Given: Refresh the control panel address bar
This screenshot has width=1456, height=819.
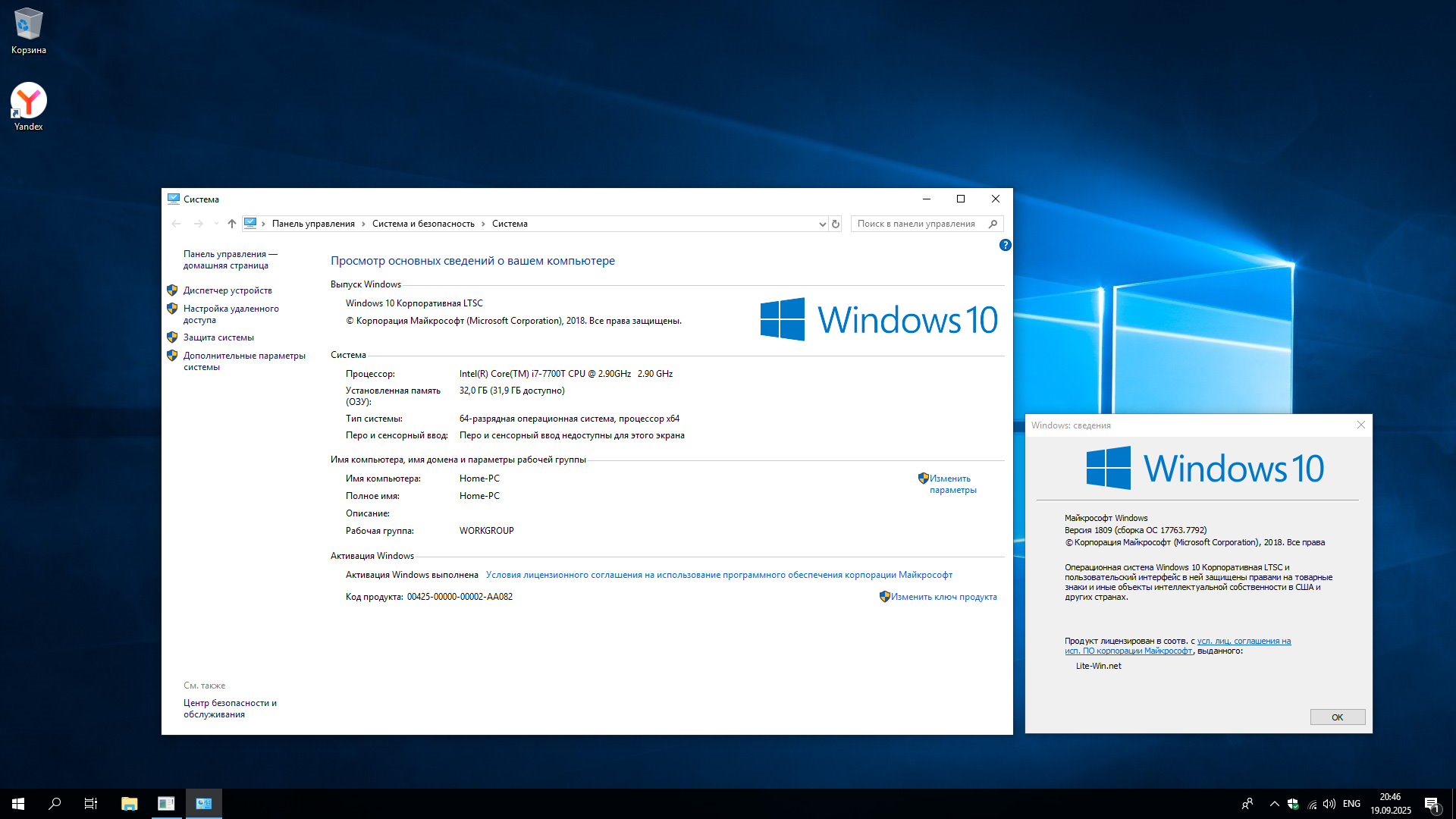Looking at the screenshot, I should (836, 224).
